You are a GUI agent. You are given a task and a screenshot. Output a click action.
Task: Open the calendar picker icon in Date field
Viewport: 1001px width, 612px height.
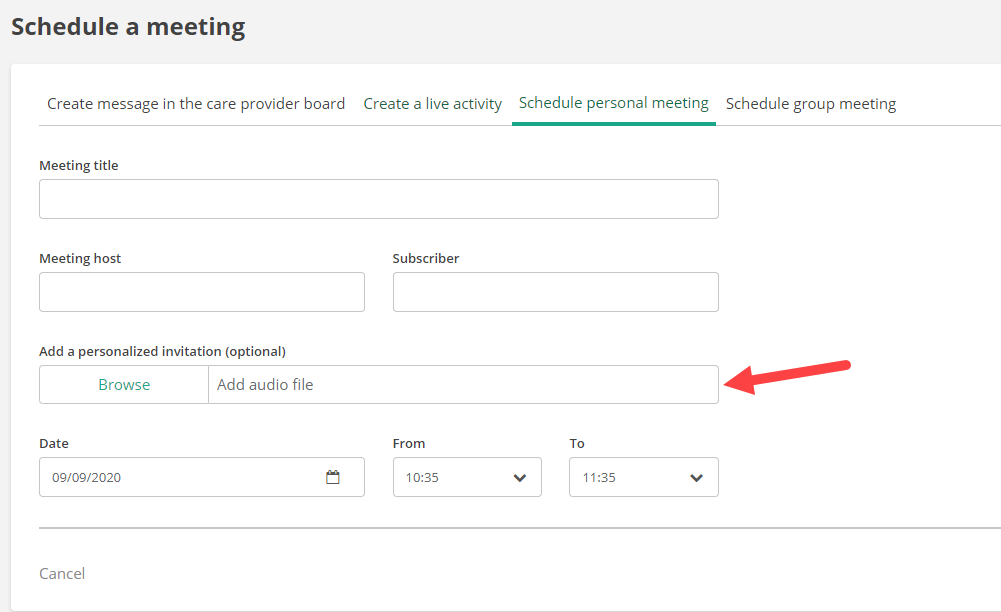tap(333, 478)
